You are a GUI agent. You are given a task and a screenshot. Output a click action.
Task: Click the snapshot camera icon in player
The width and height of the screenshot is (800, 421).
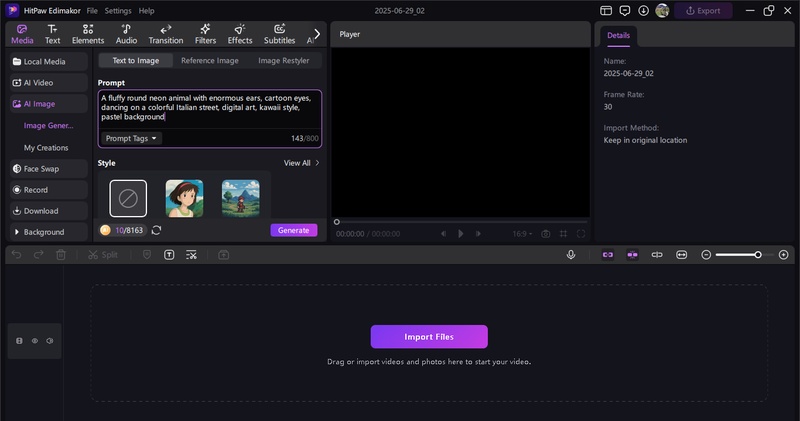pos(545,233)
